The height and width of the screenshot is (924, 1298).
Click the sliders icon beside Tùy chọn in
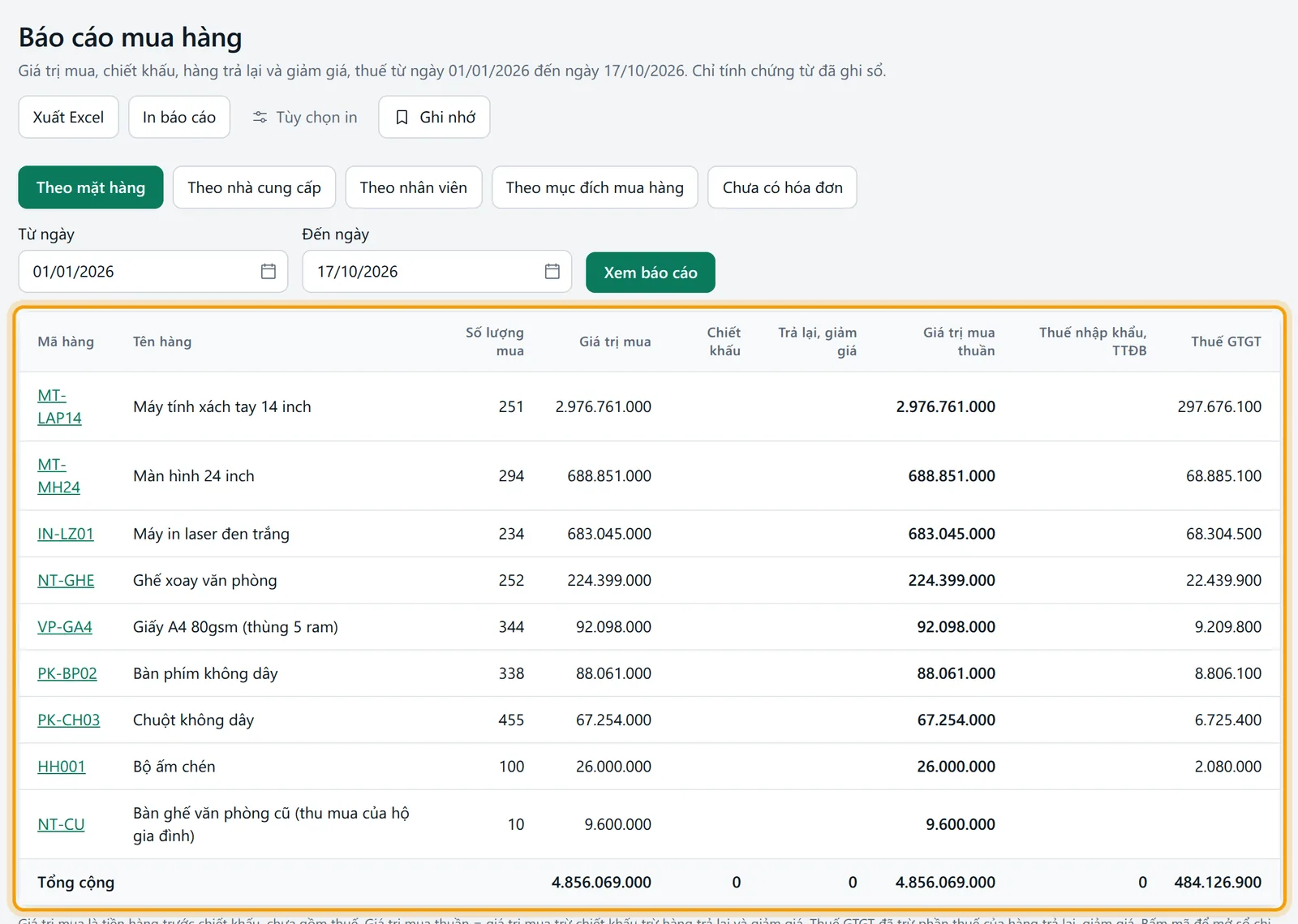pyautogui.click(x=260, y=118)
